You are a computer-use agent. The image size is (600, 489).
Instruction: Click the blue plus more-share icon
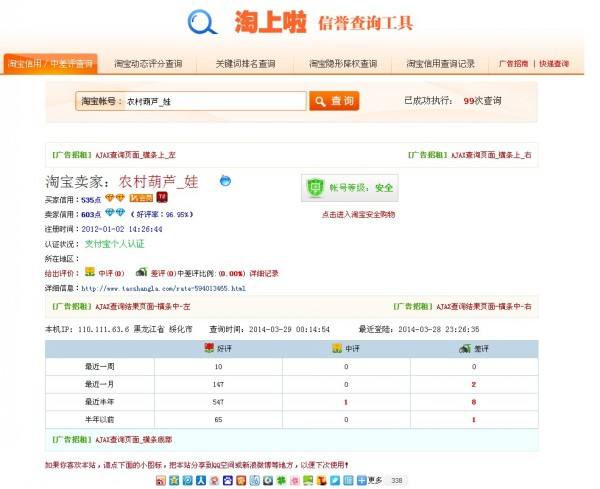pyautogui.click(x=362, y=481)
